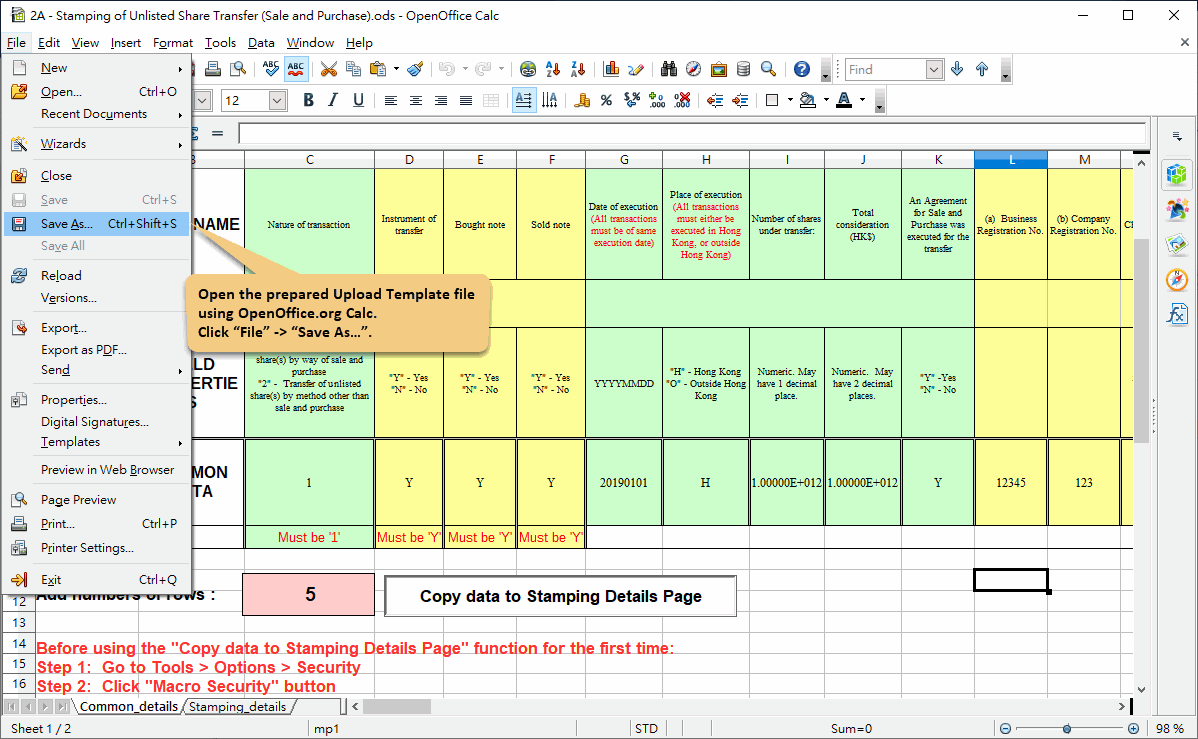Toggle justified alignment

pyautogui.click(x=465, y=100)
